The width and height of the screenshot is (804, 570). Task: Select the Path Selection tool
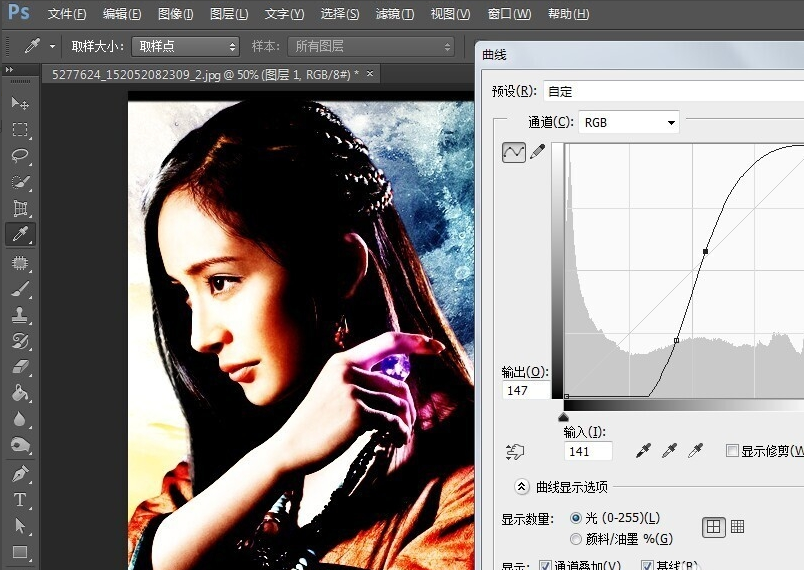click(x=20, y=526)
